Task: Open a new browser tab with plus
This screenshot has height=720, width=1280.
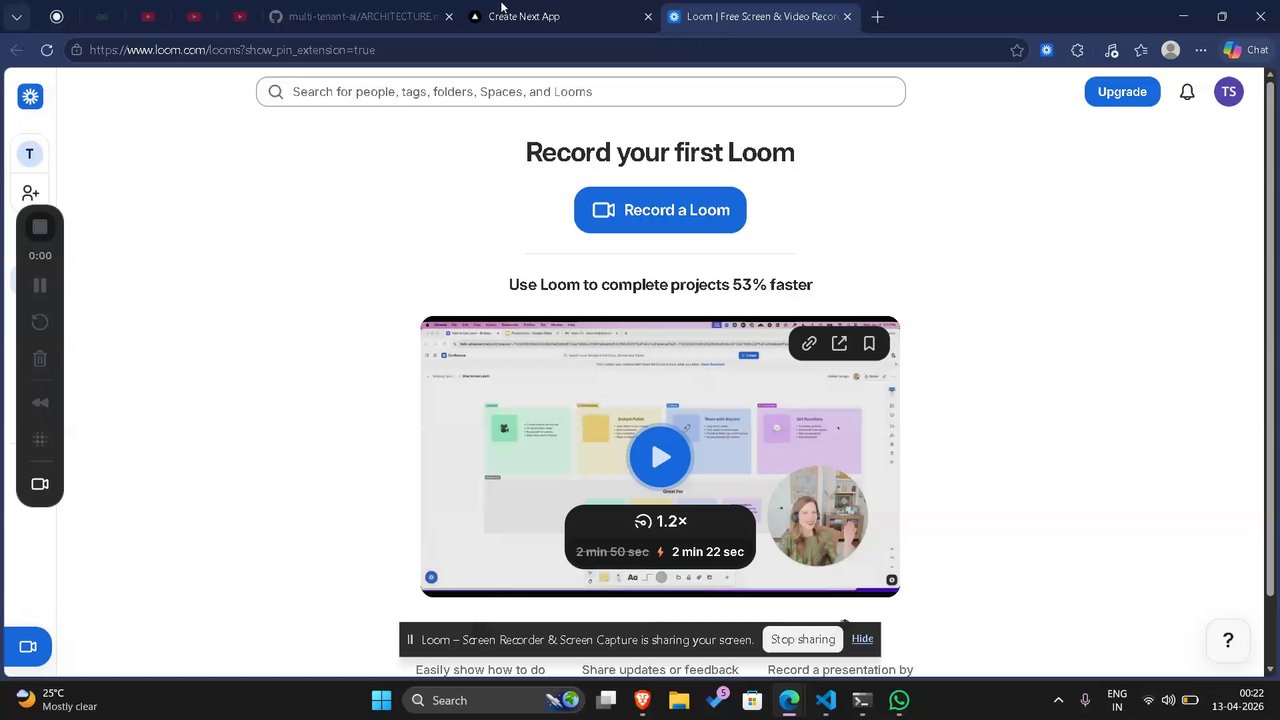Action: (877, 17)
